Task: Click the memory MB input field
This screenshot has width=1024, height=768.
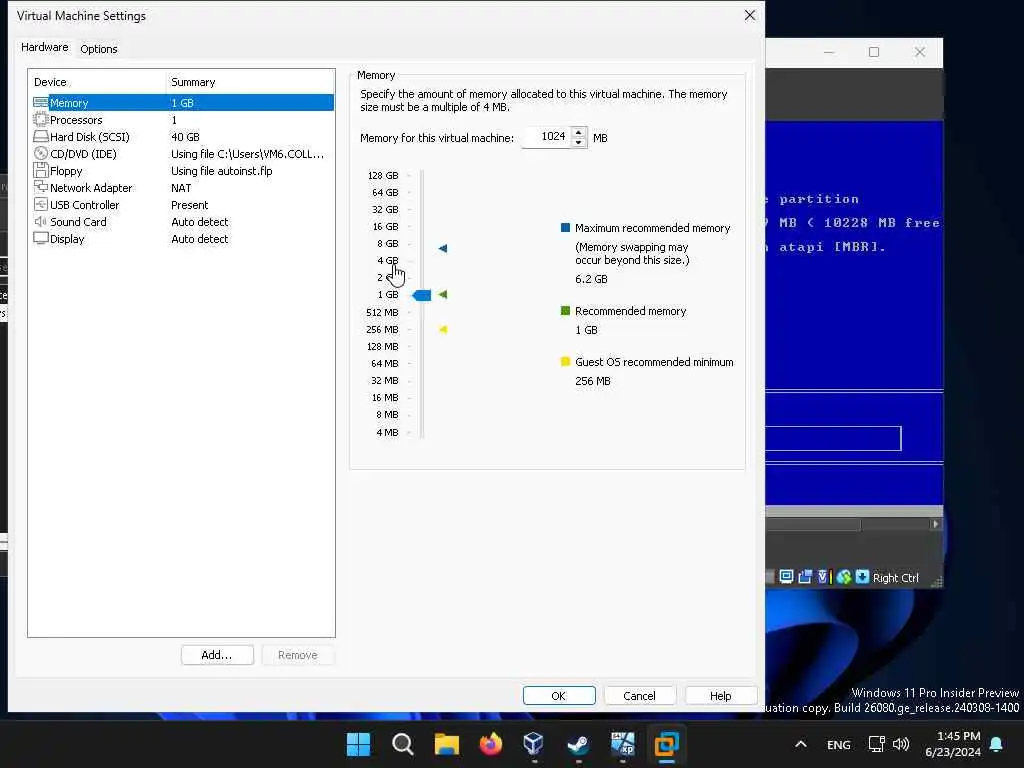Action: [547, 137]
